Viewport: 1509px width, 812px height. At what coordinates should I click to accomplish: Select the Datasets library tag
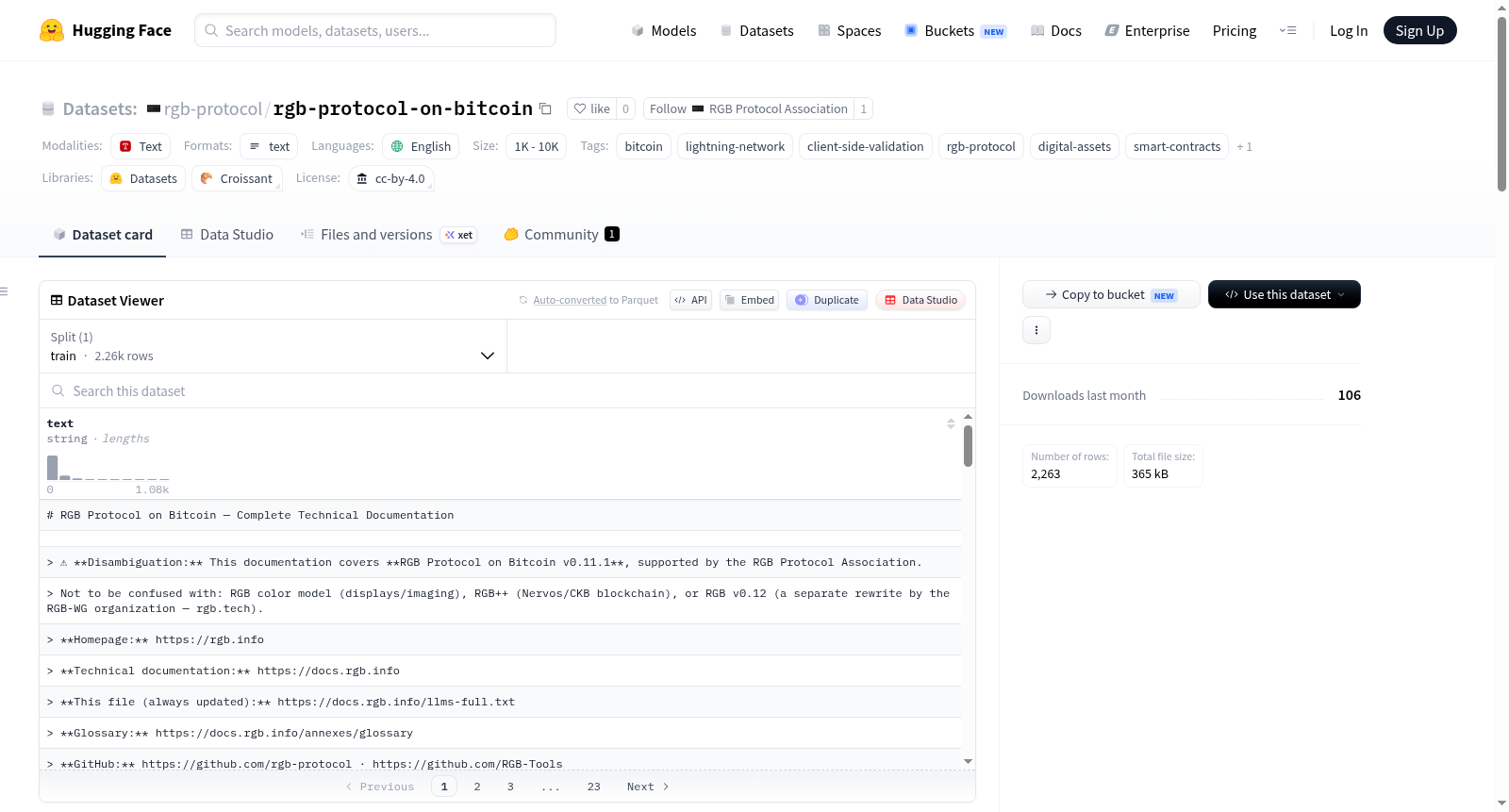click(x=143, y=178)
